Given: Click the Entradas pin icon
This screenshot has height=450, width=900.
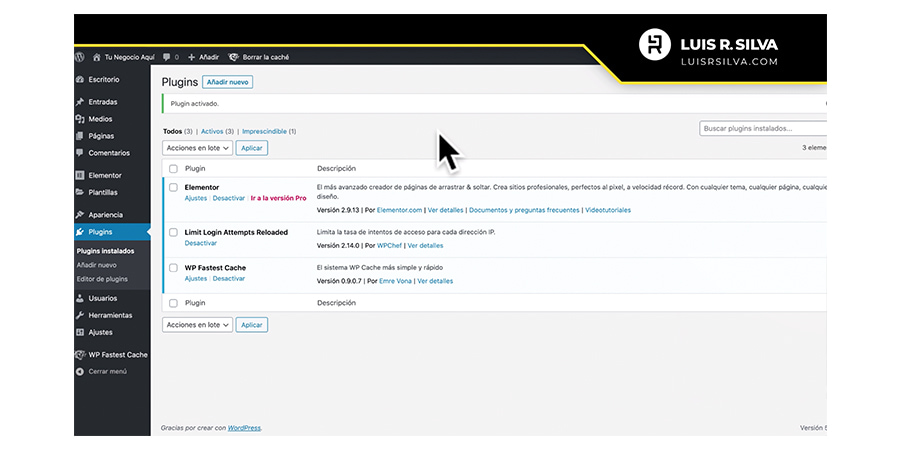Looking at the screenshot, I should coord(80,102).
